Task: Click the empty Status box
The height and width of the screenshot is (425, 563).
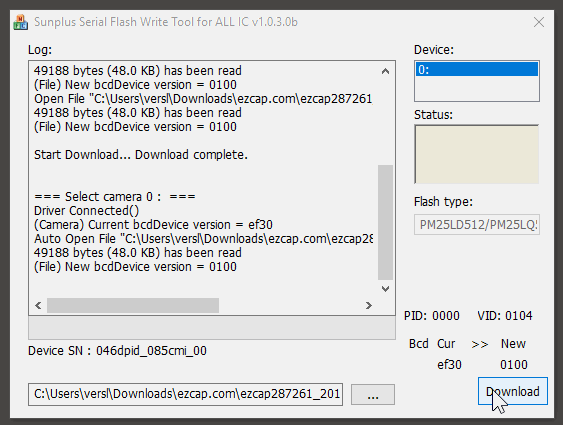Action: [x=477, y=154]
